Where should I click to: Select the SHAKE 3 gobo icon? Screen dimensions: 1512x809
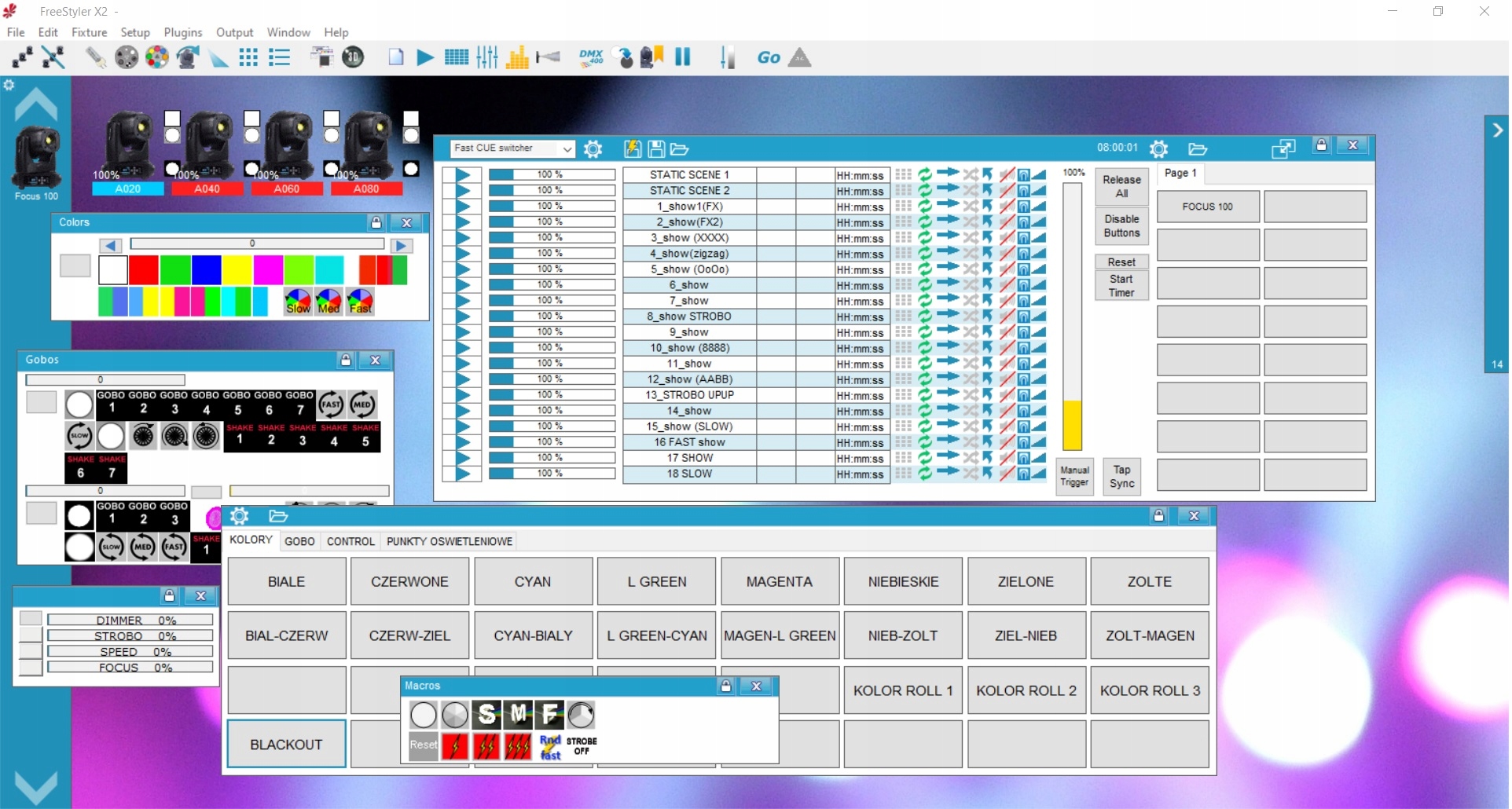(x=303, y=437)
